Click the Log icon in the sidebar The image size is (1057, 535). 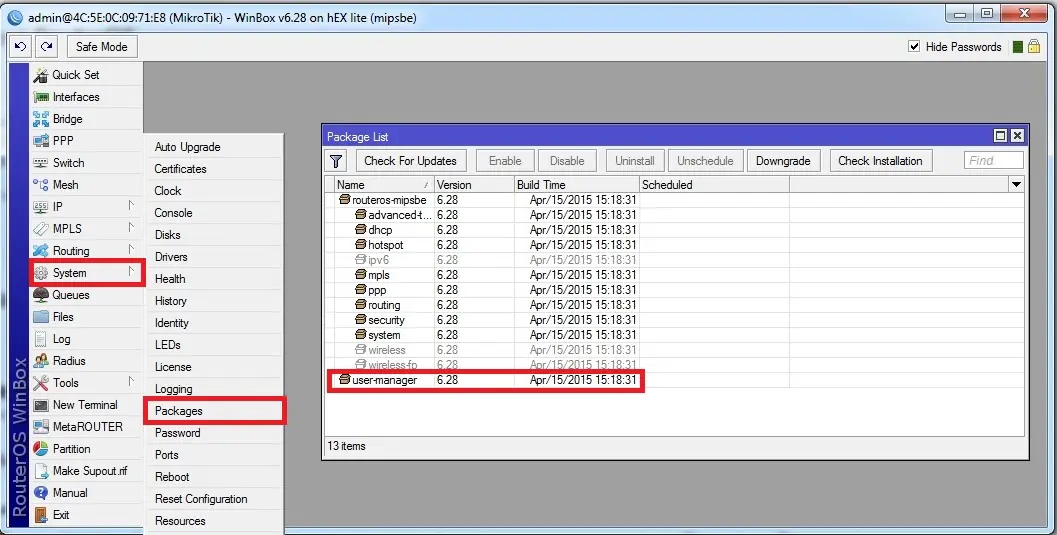pyautogui.click(x=41, y=339)
